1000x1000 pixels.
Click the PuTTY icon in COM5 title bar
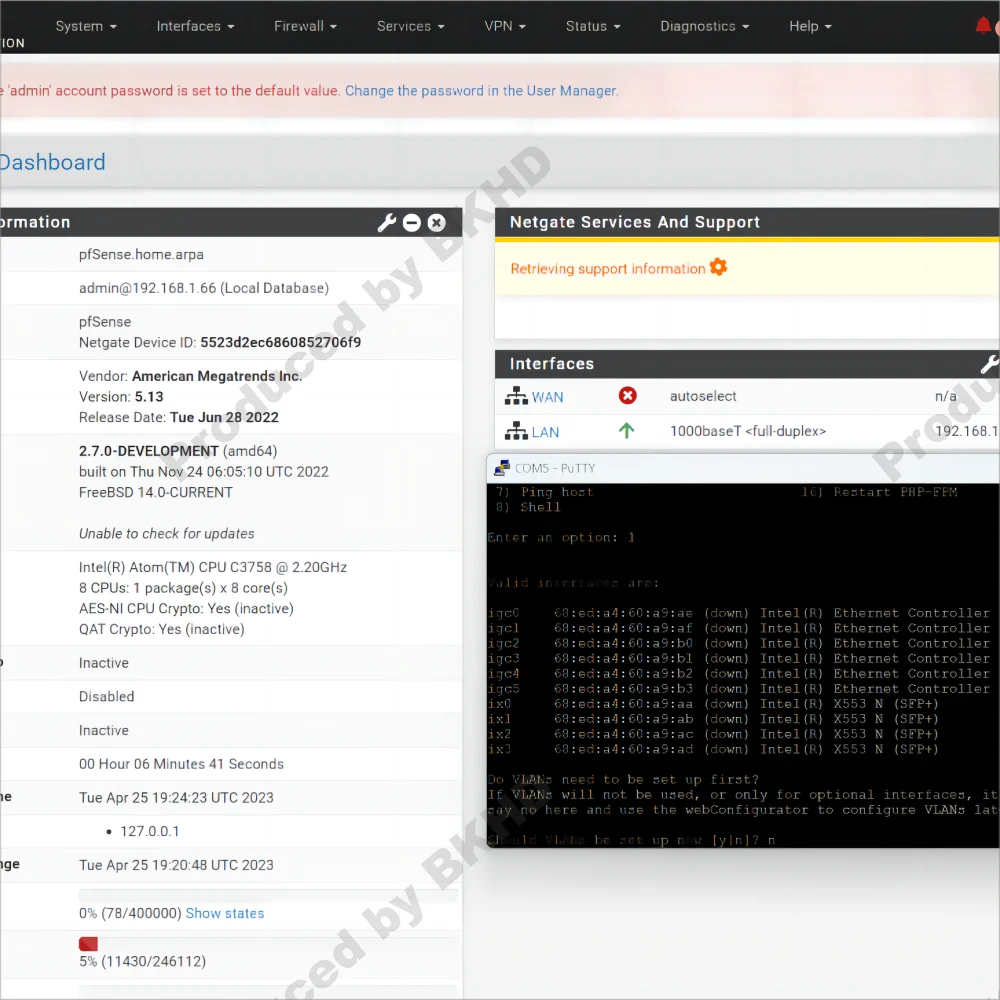502,468
